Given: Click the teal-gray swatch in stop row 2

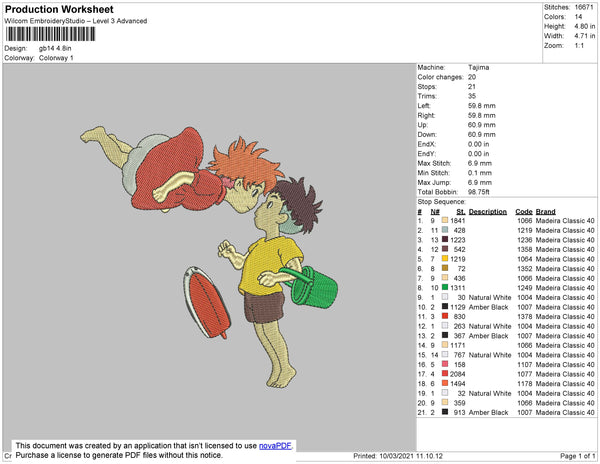Looking at the screenshot, I should click(445, 230).
